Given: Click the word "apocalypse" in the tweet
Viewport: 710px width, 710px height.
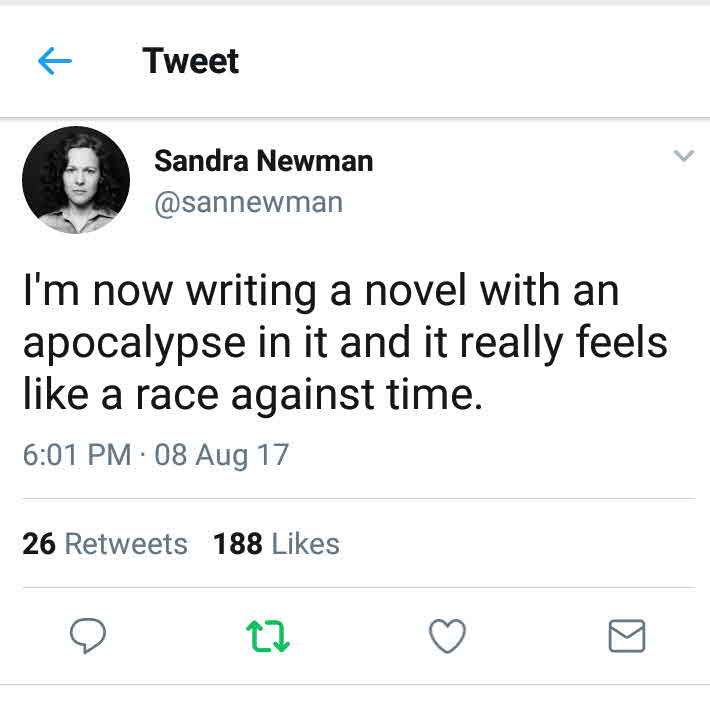Looking at the screenshot, I should tap(134, 345).
